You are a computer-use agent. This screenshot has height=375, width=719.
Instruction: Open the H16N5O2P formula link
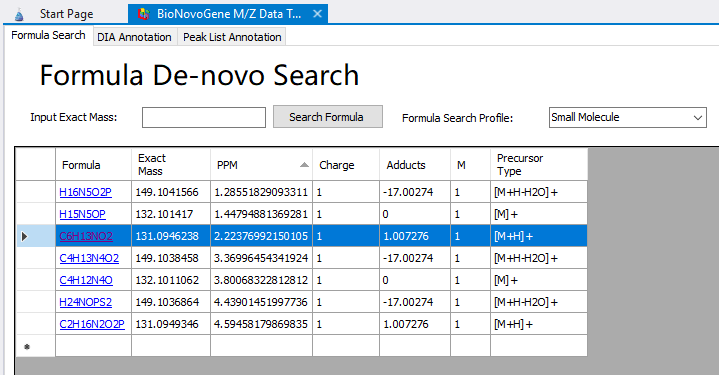85,192
